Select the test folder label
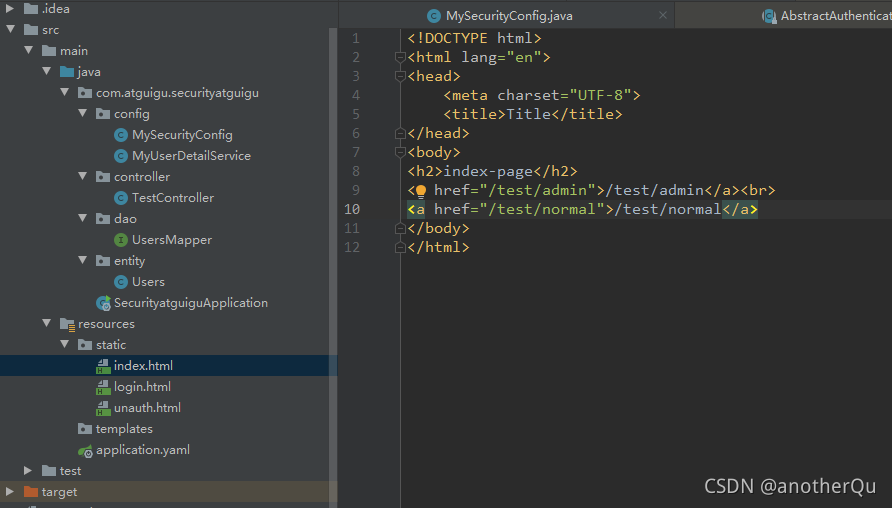The width and height of the screenshot is (892, 508). point(70,471)
